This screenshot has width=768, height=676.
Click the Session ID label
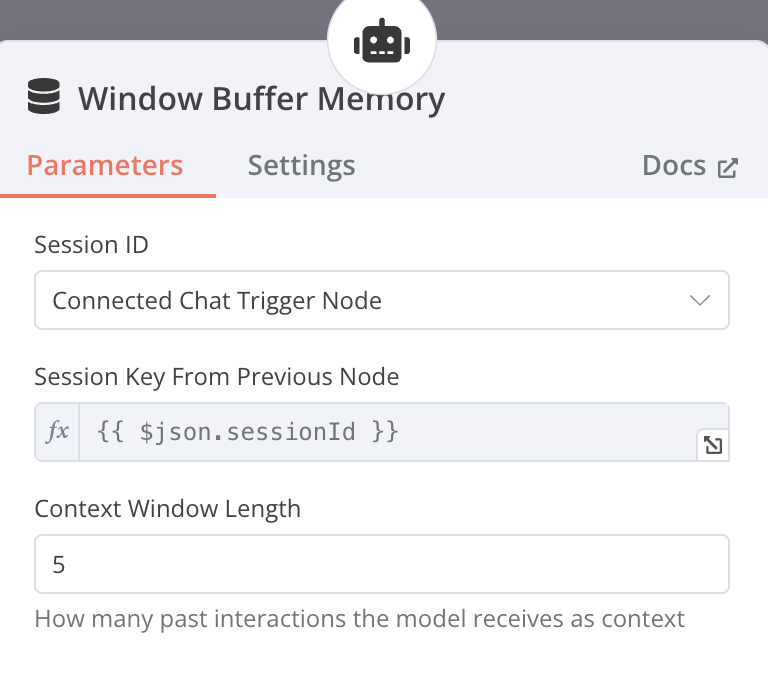(x=91, y=244)
